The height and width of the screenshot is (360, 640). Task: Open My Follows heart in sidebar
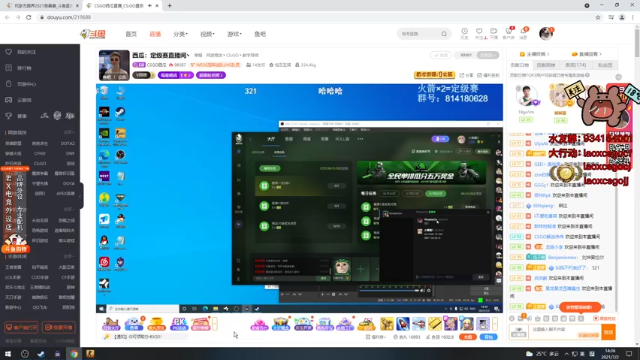pyautogui.click(x=9, y=52)
